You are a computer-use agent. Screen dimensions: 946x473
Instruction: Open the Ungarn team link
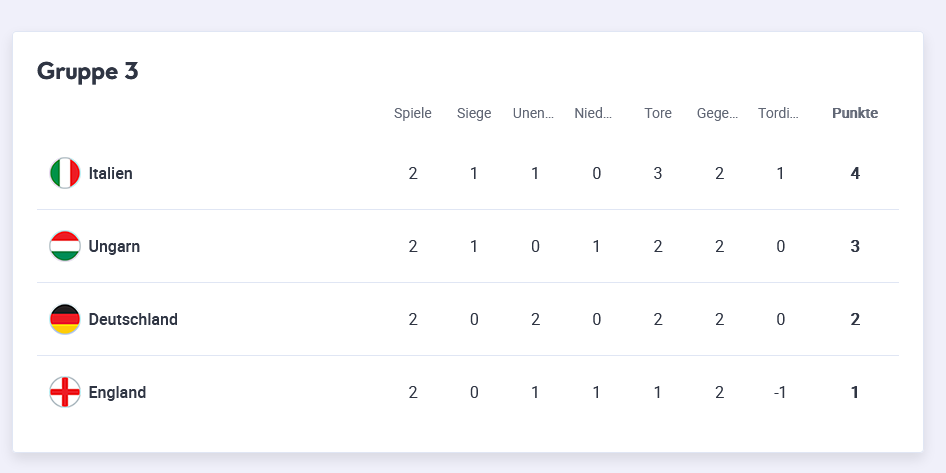tap(114, 246)
